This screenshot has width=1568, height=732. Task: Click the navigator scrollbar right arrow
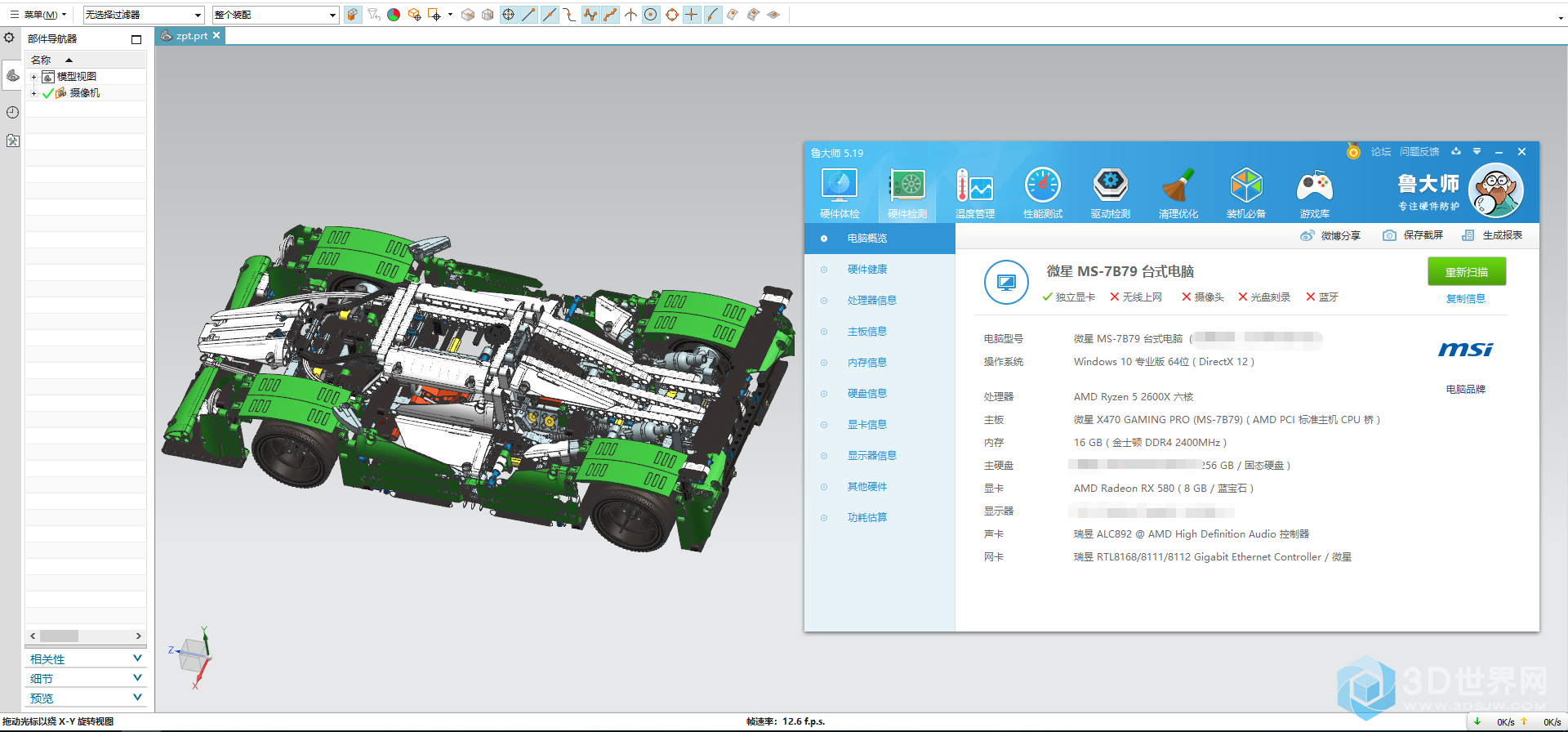139,636
